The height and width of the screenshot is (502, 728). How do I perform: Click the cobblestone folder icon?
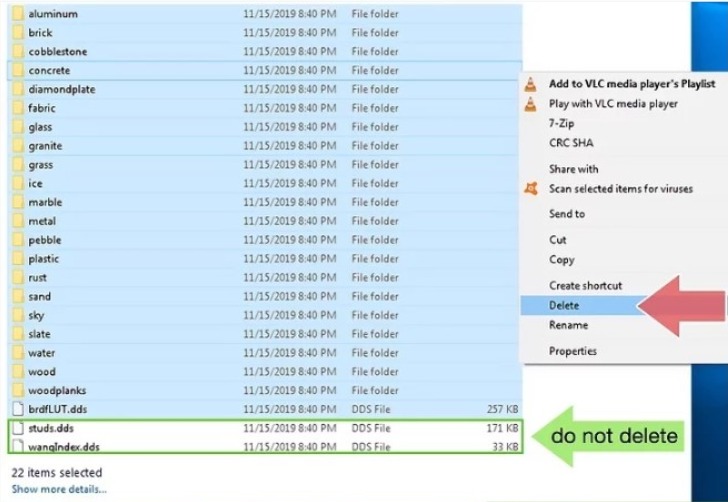click(17, 52)
